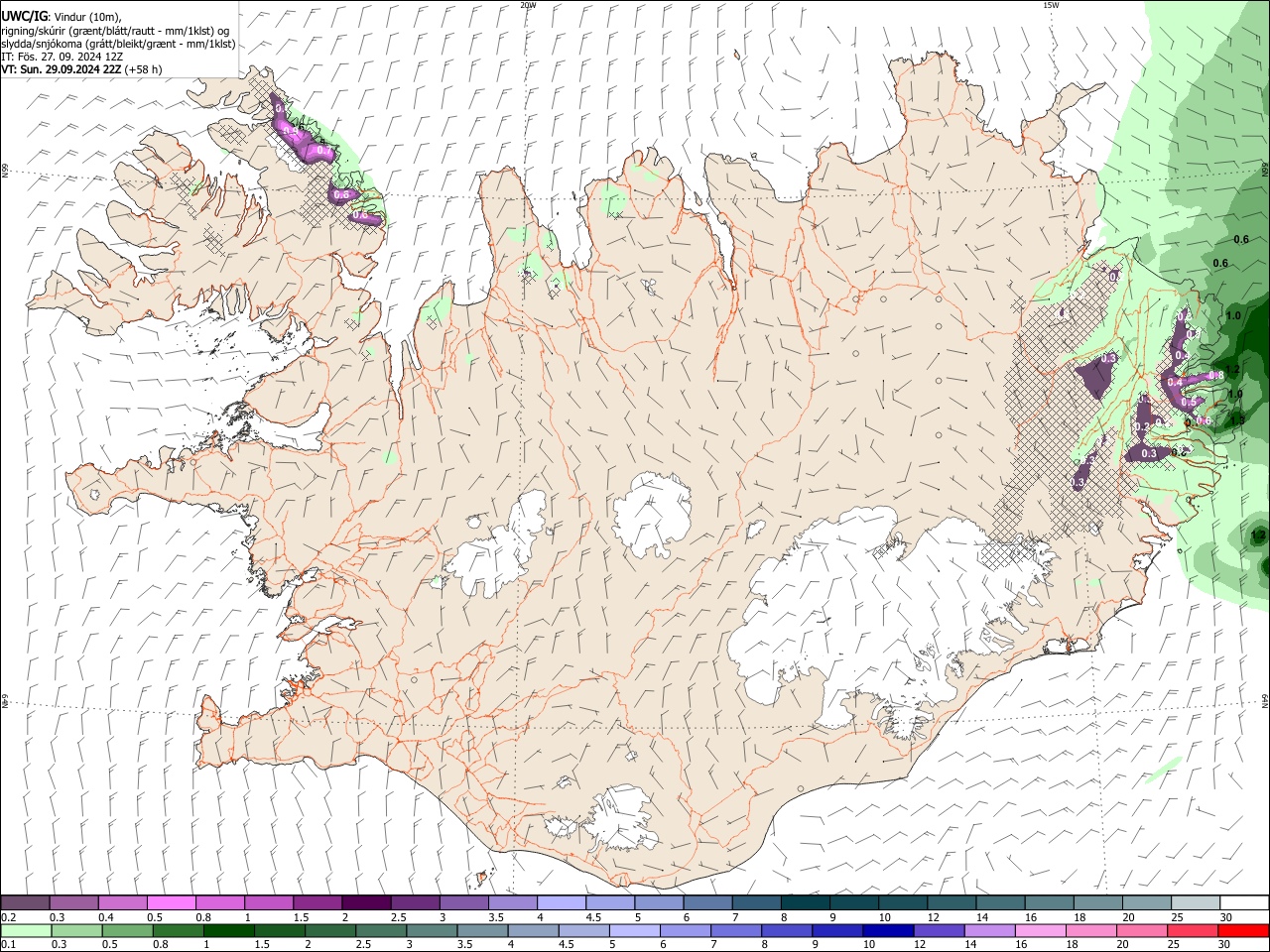
Task: Click light pink rain-scale swatch between 16 and 18
Action: point(1040,930)
